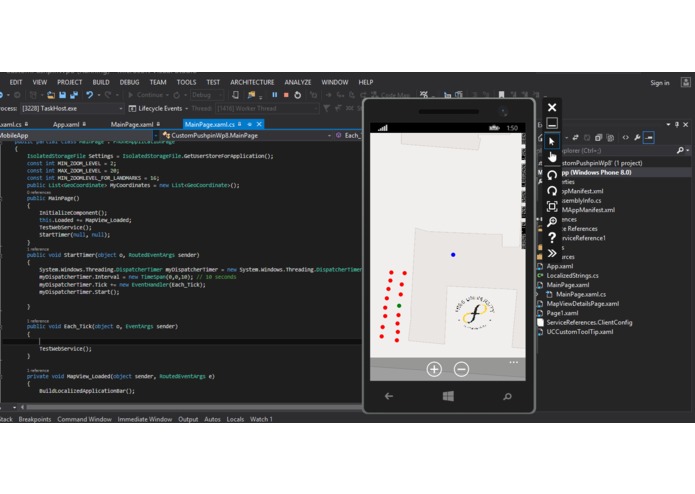Viewport: 695px width, 494px height.
Task: Open the VIEW menu
Action: coord(39,82)
